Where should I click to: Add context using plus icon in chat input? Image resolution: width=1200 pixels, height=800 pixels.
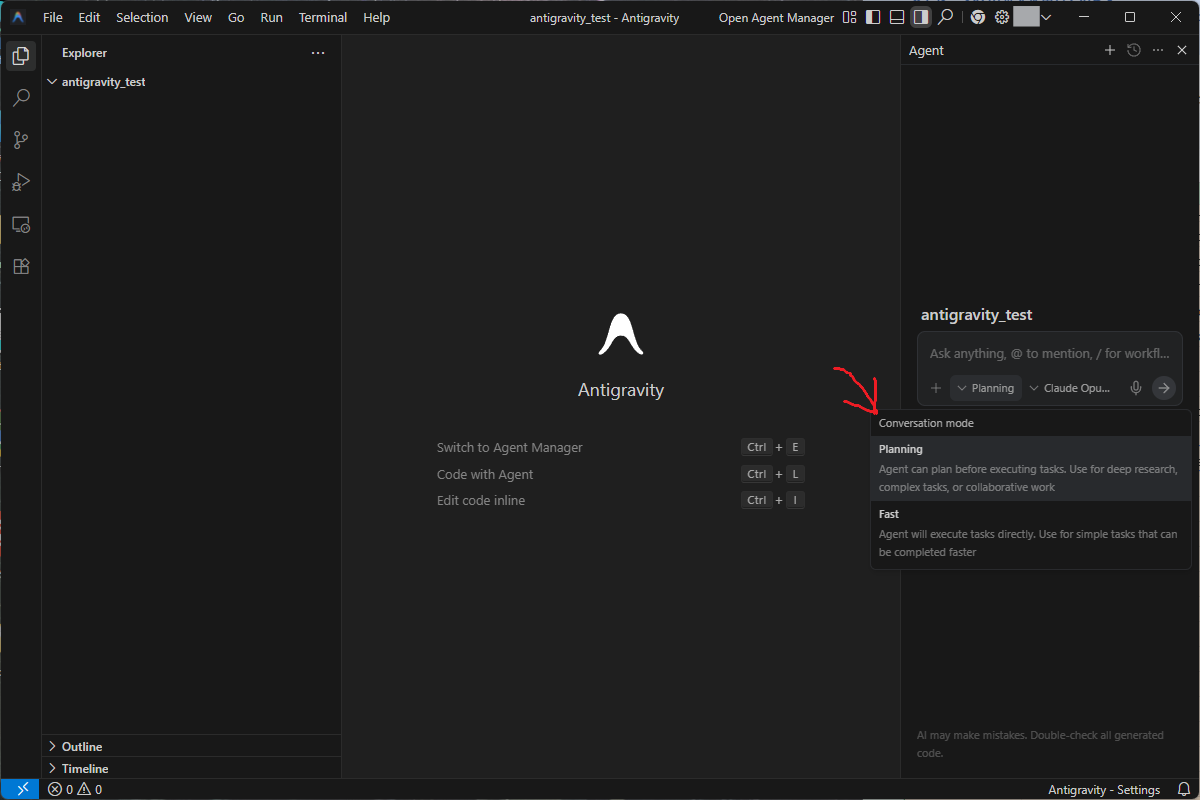pyautogui.click(x=936, y=388)
